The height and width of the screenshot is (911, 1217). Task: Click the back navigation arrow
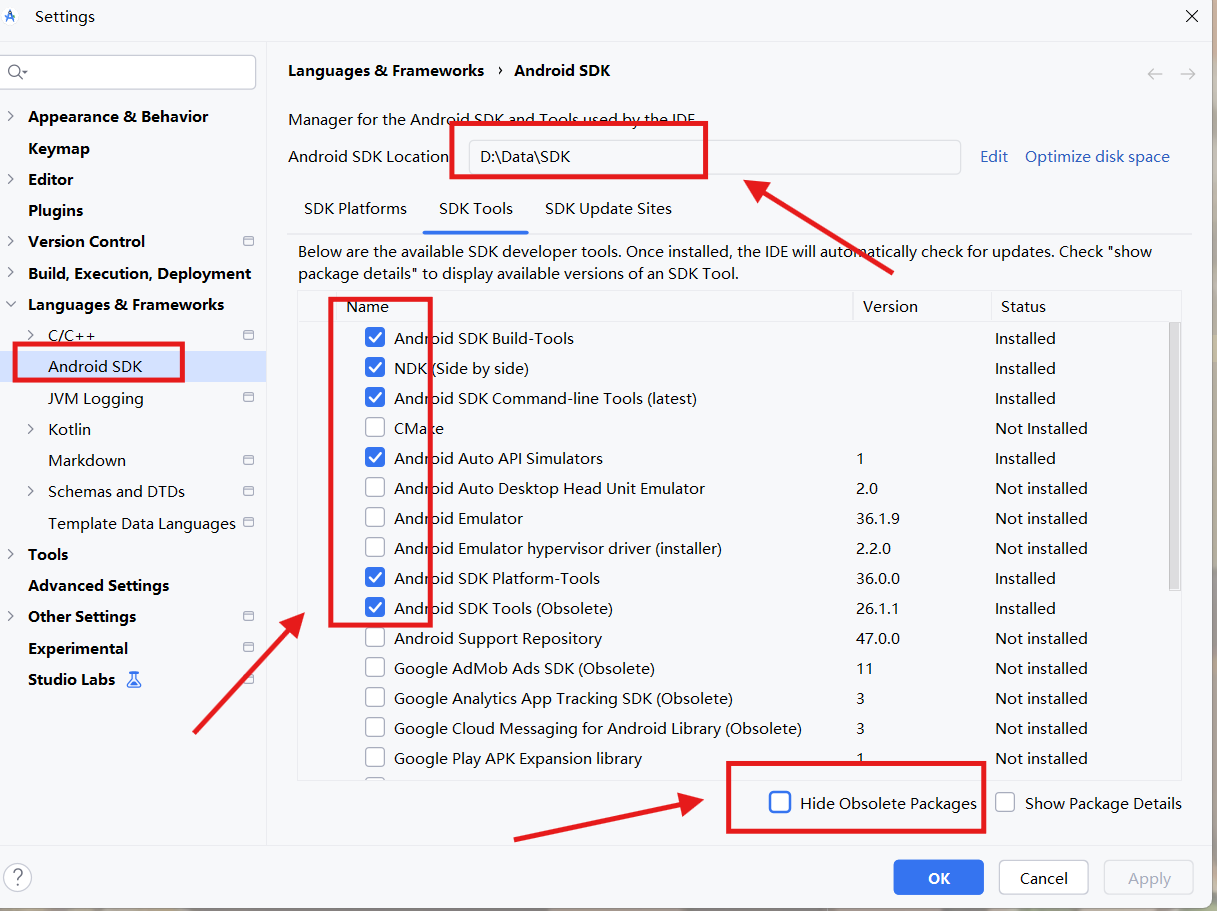(1155, 73)
